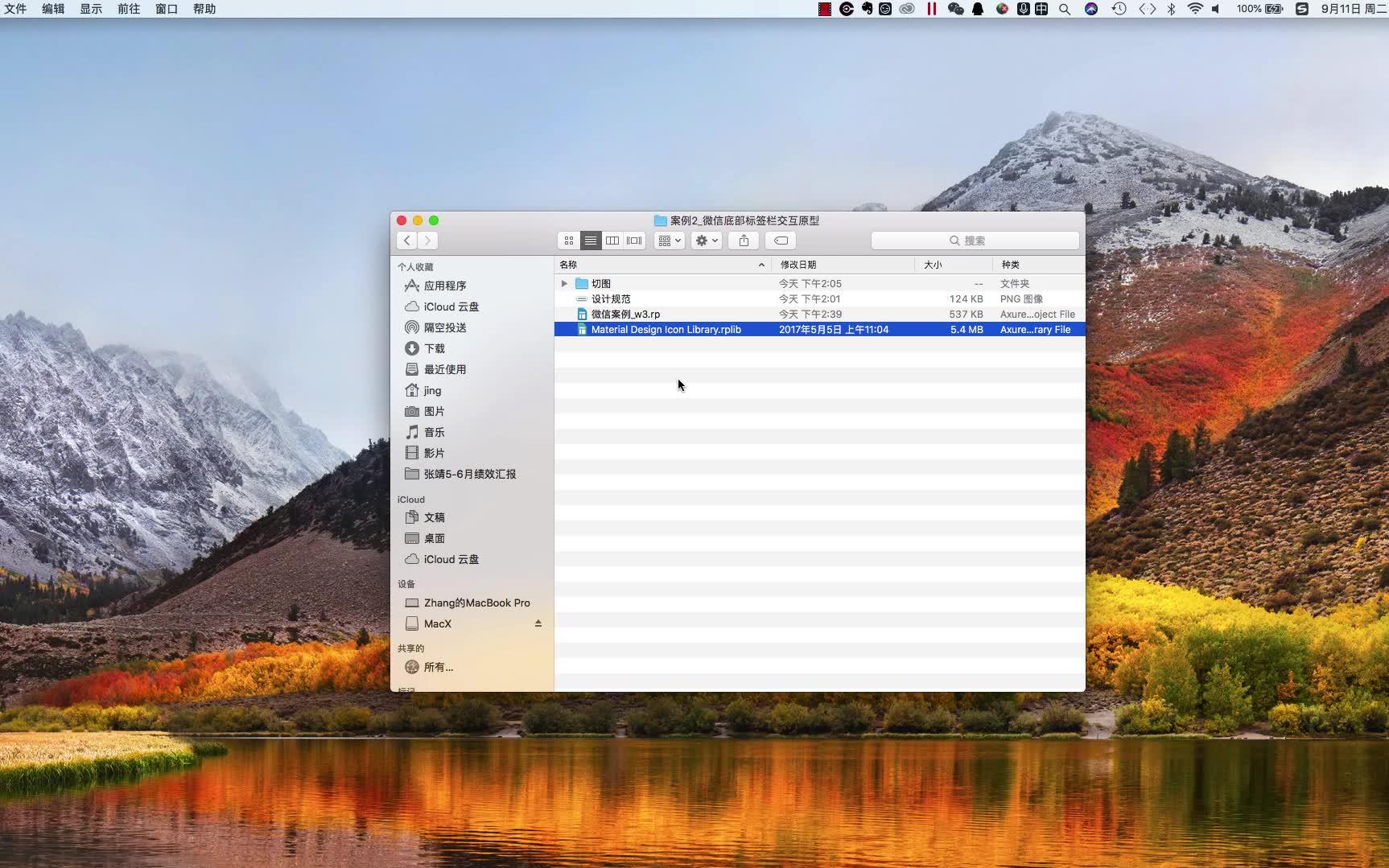Open the 窗口 menu
This screenshot has height=868, width=1389.
(167, 9)
